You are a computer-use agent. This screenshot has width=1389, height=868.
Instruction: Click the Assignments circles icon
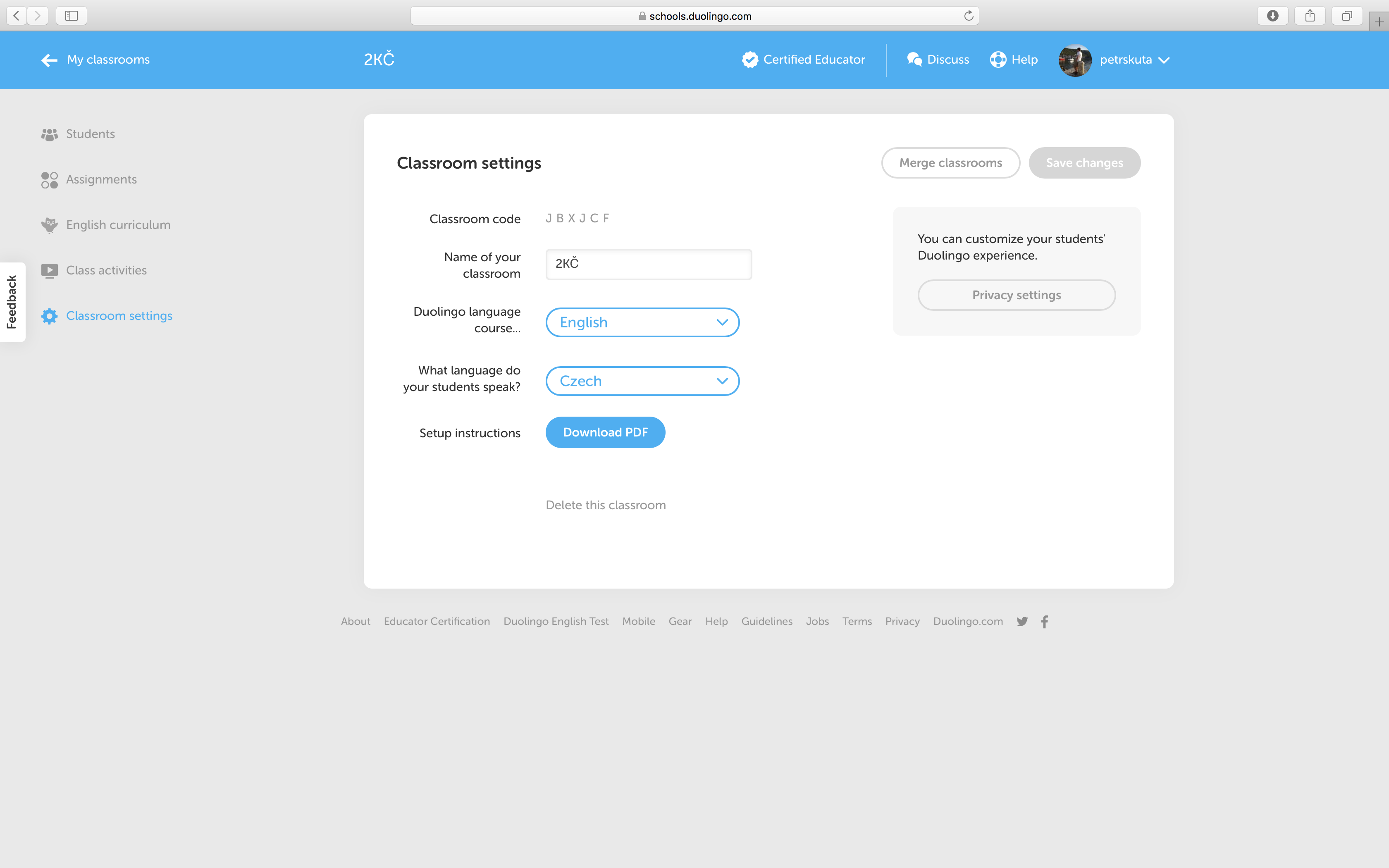click(x=49, y=180)
